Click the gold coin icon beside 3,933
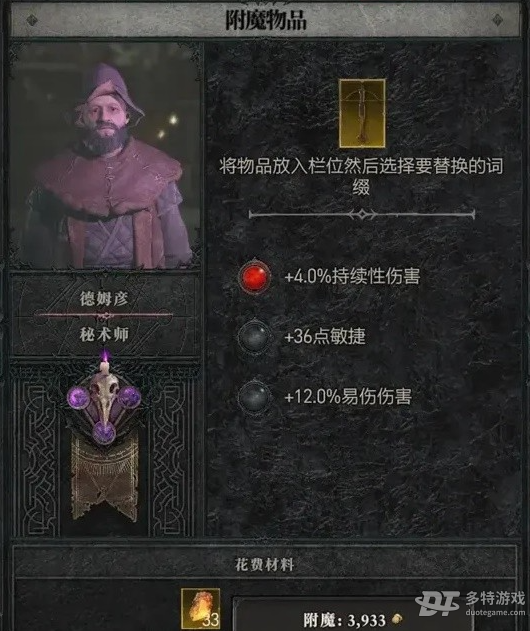This screenshot has height=631, width=530. pyautogui.click(x=396, y=619)
